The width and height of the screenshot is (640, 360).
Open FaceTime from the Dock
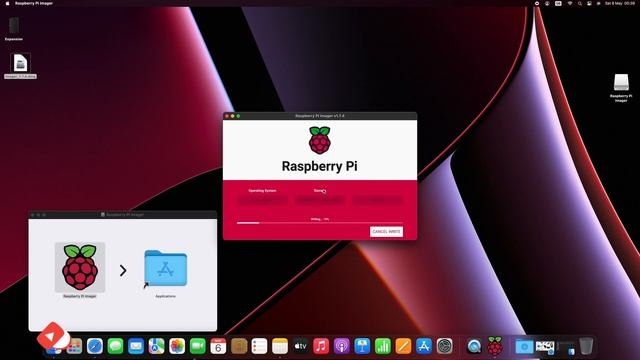pyautogui.click(x=198, y=347)
